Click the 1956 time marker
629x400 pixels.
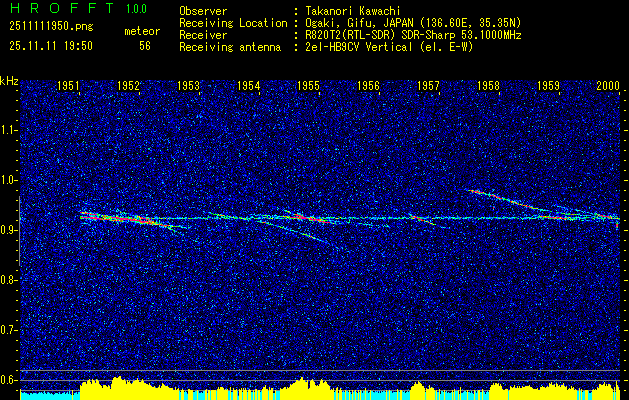tap(368, 85)
